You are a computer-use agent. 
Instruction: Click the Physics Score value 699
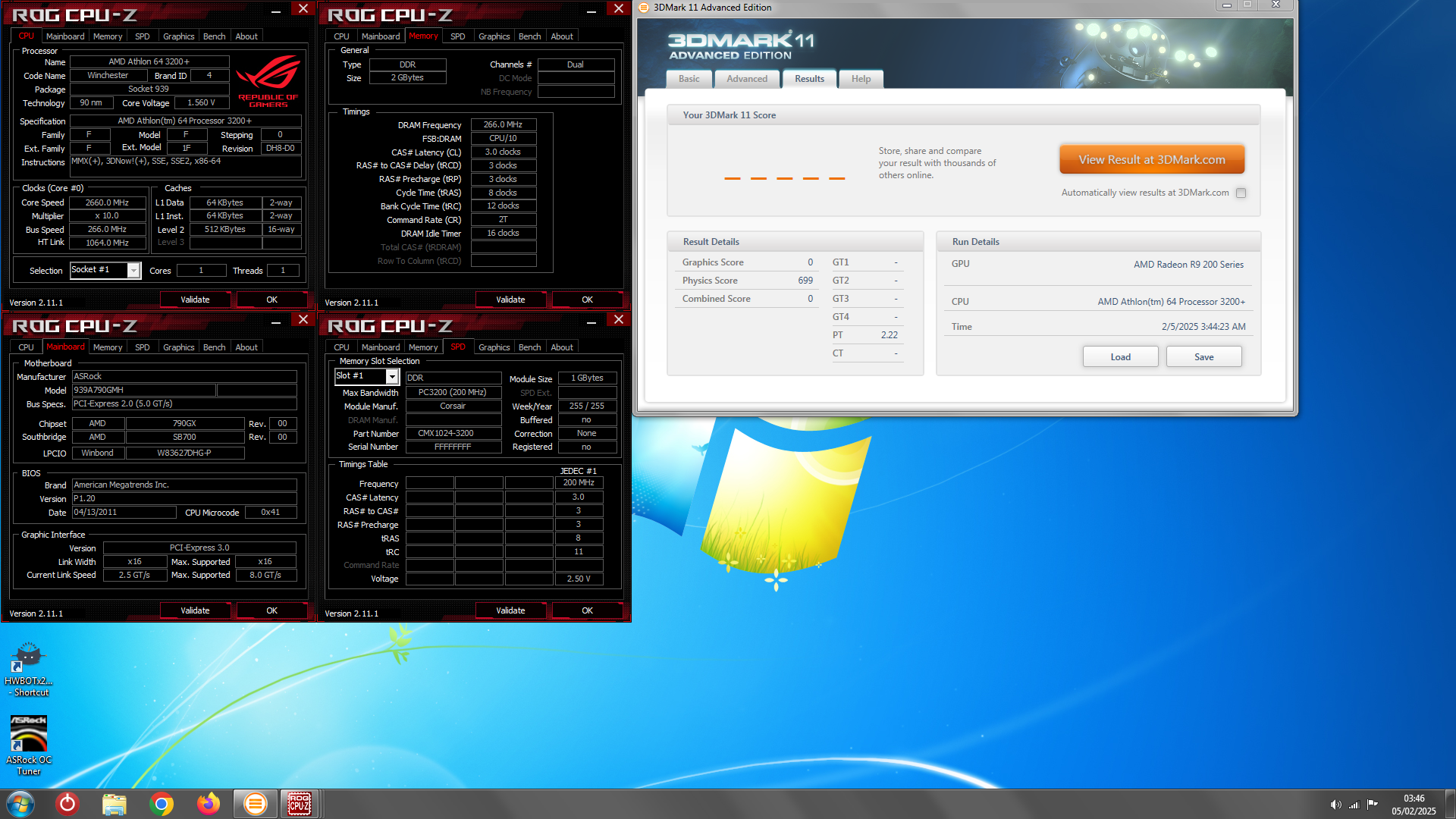coord(805,281)
